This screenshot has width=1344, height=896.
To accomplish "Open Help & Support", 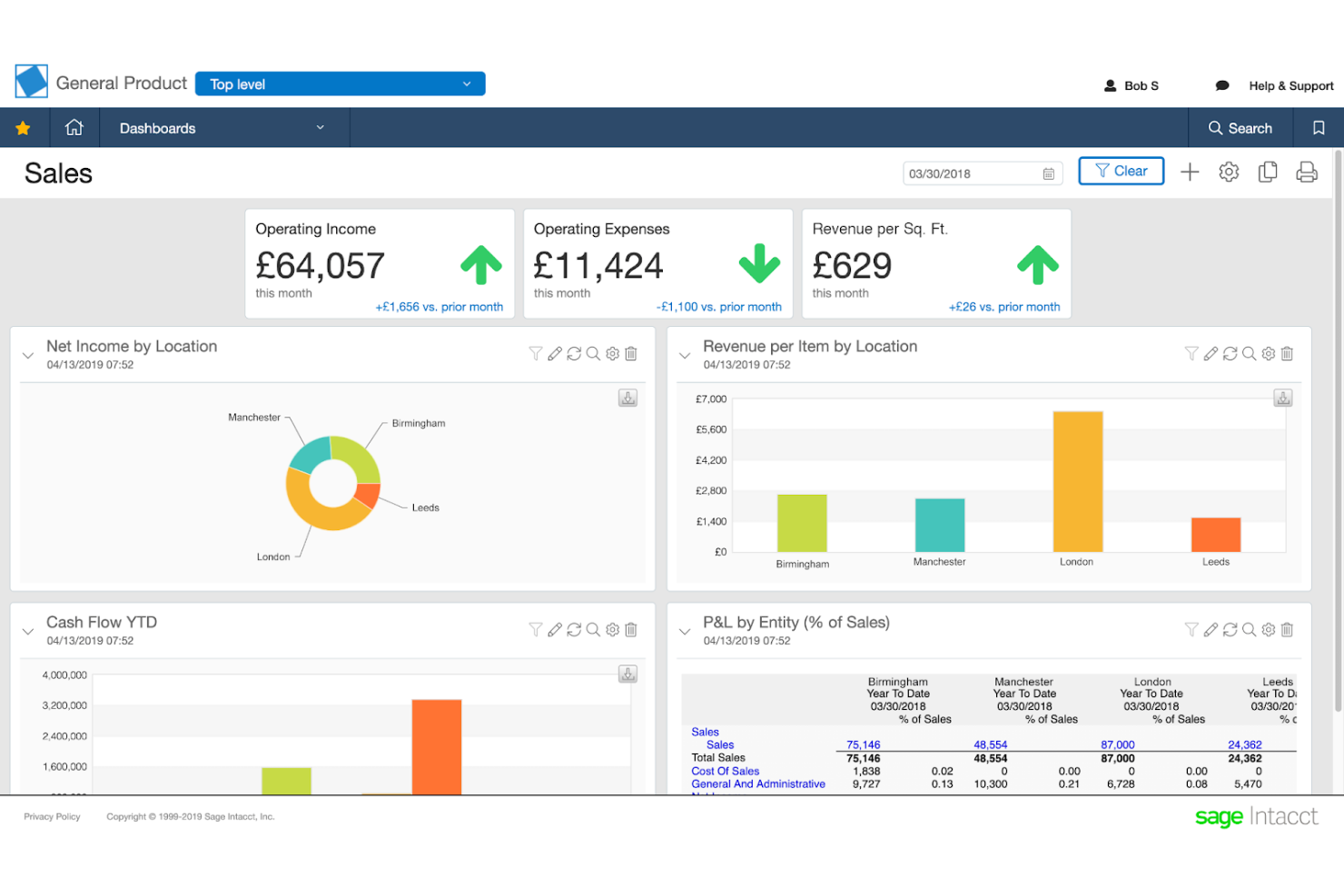I will pos(1290,85).
